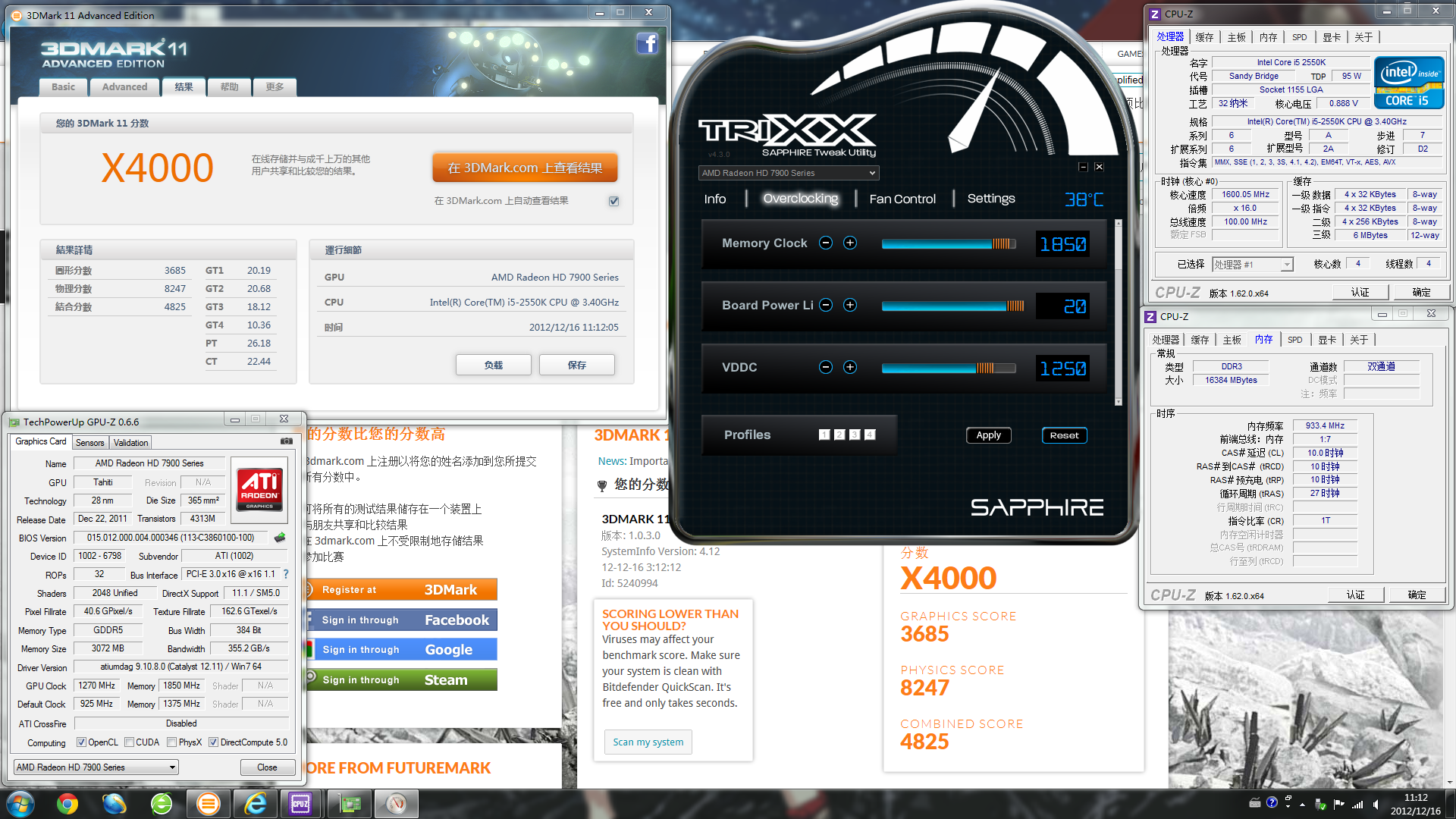Click 负载 button in 3DMark results
1456x819 pixels.
coord(494,365)
